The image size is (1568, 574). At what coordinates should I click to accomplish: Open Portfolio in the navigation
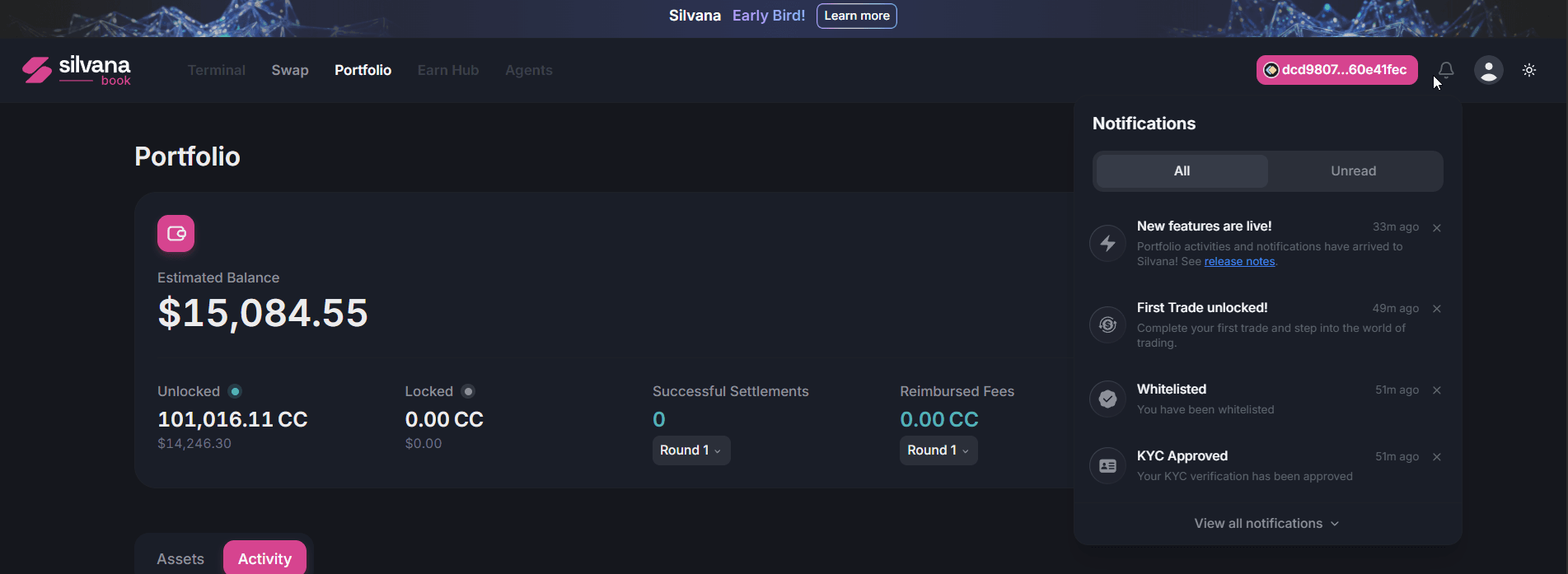pyautogui.click(x=363, y=70)
